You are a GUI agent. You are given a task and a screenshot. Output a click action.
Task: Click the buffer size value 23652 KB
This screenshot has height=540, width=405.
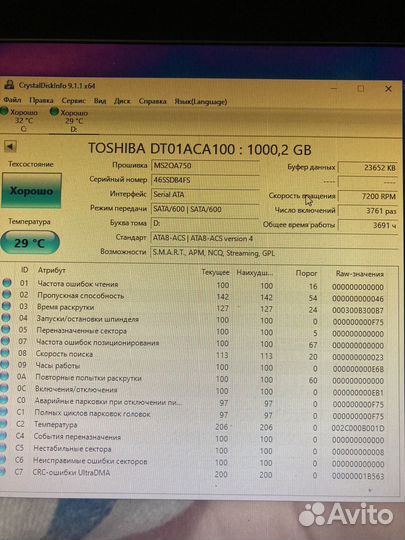tap(368, 168)
